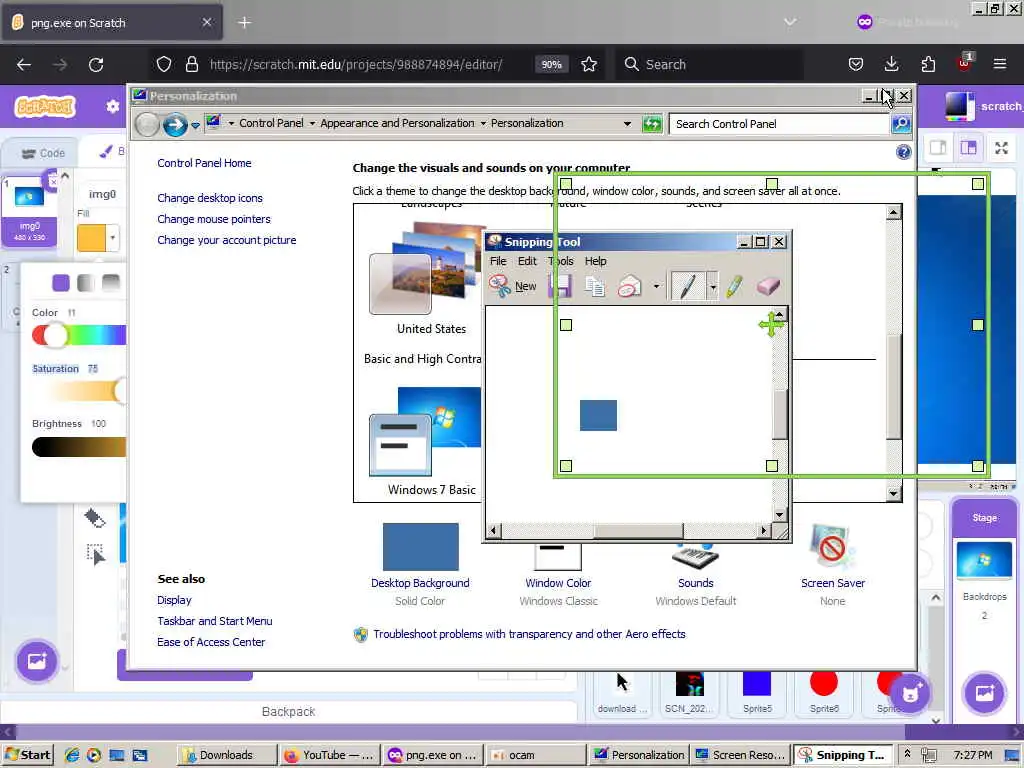Open the Send Snip dropdown arrow

(x=656, y=286)
